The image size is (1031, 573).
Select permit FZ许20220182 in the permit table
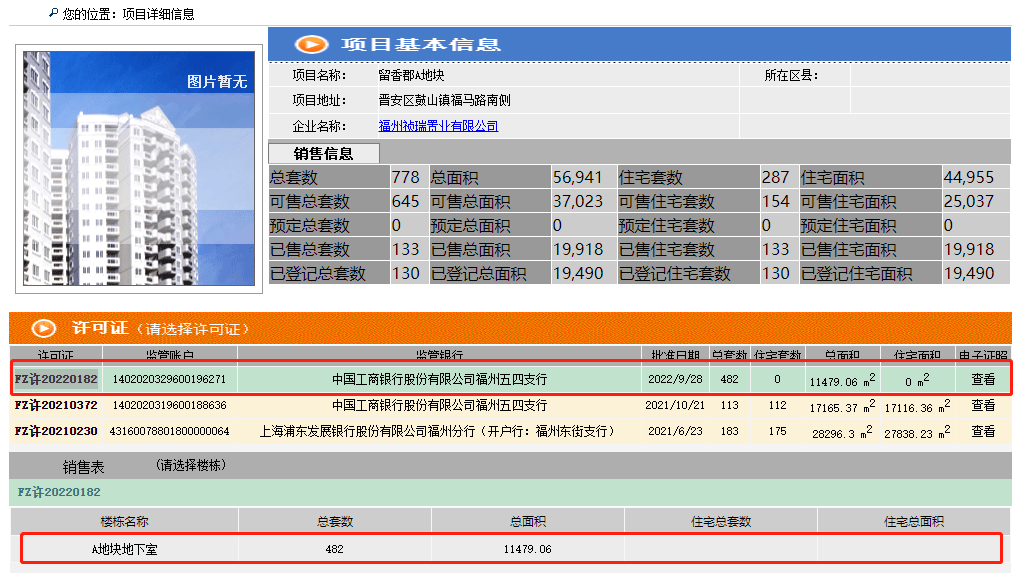[56, 379]
